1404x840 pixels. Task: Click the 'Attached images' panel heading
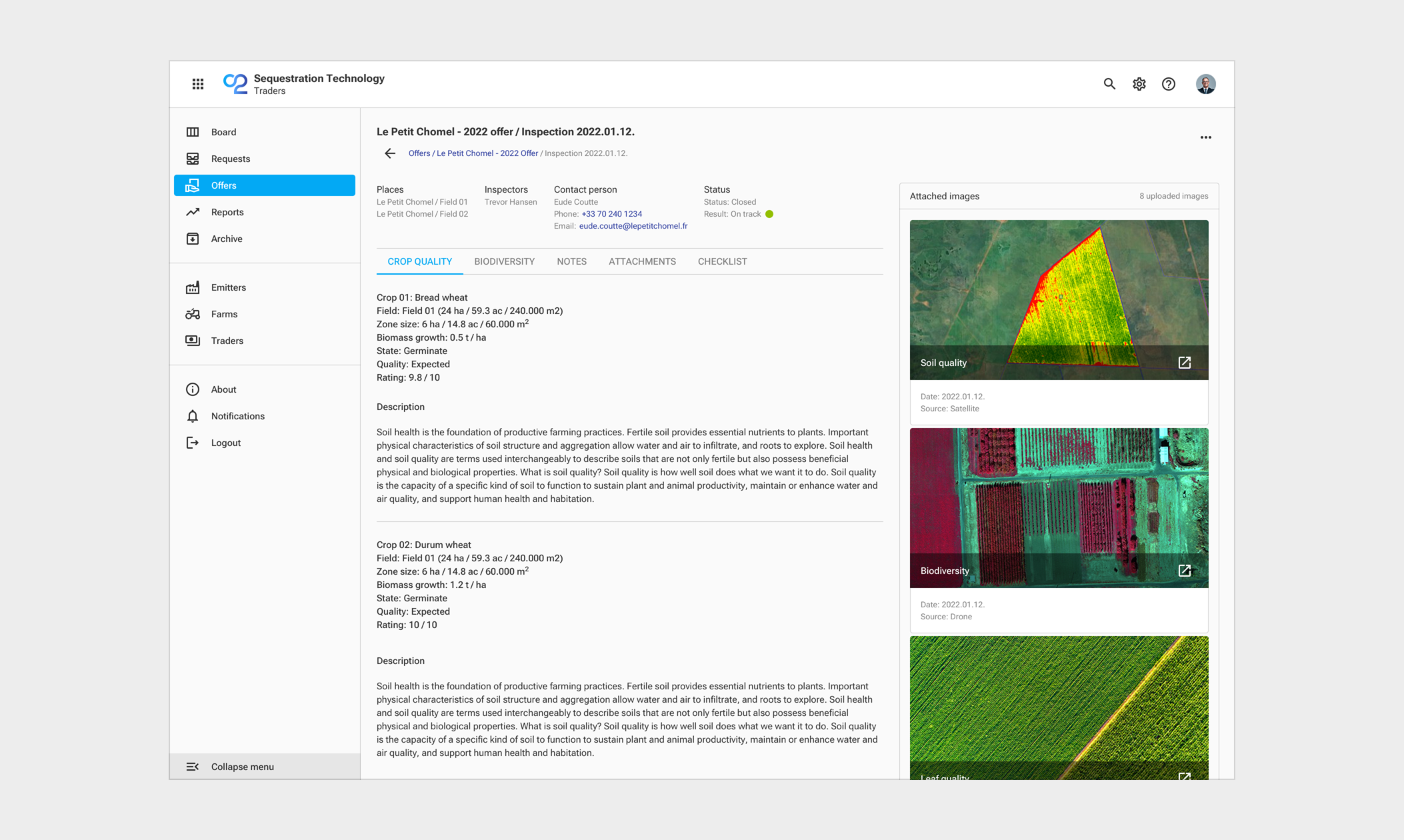pos(945,196)
